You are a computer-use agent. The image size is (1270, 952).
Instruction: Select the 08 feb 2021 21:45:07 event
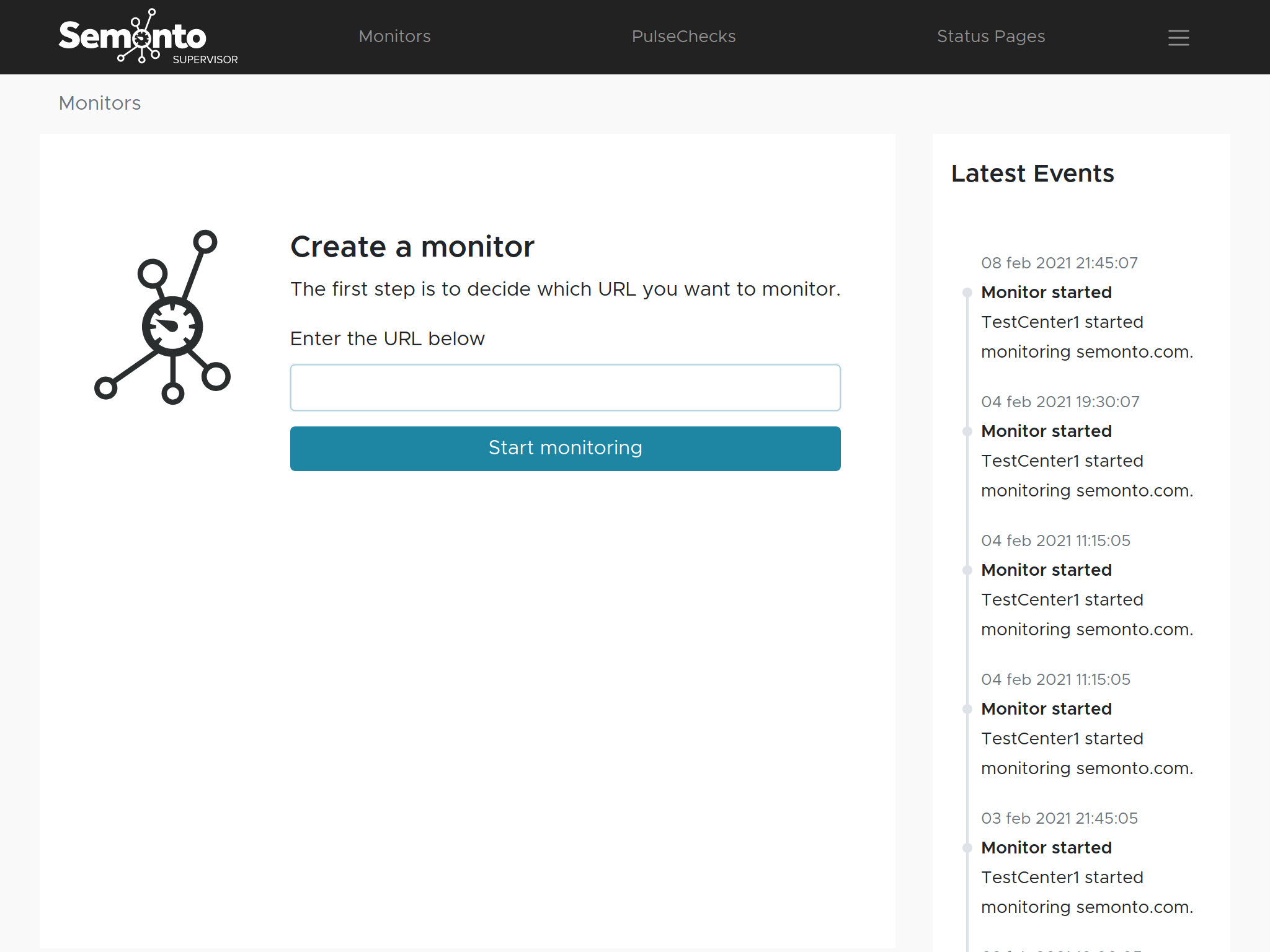pyautogui.click(x=1059, y=263)
